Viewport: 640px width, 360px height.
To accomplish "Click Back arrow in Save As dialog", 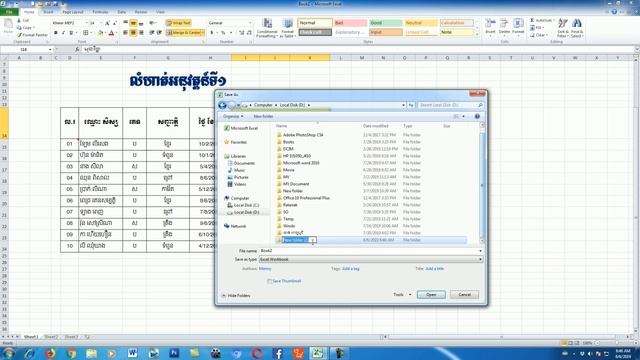I will pyautogui.click(x=222, y=105).
